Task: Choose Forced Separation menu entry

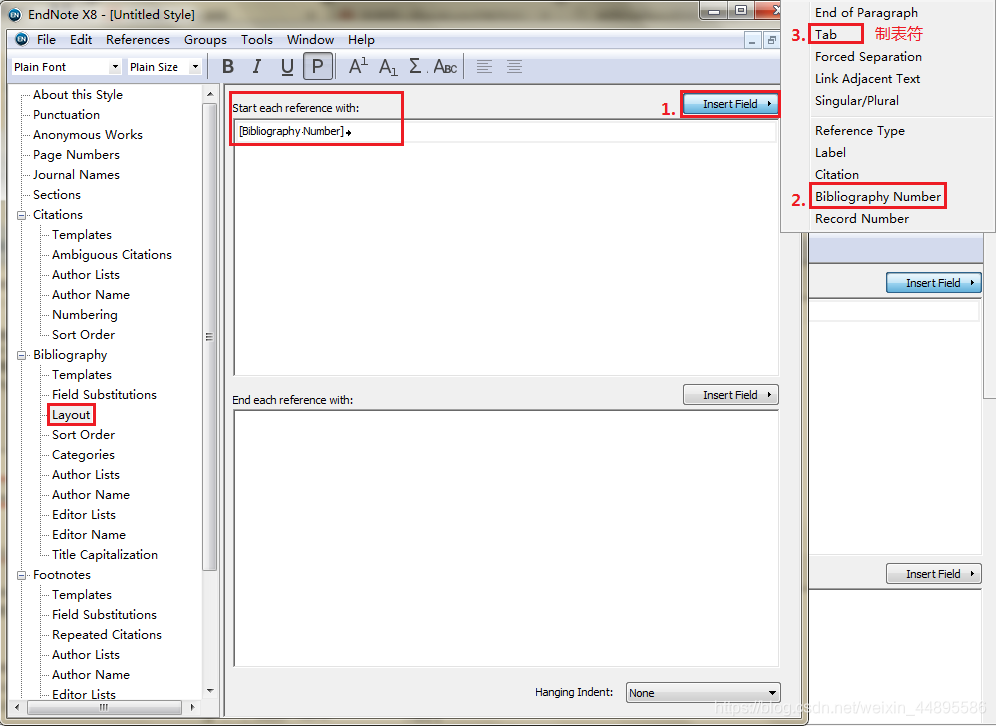Action: point(868,57)
